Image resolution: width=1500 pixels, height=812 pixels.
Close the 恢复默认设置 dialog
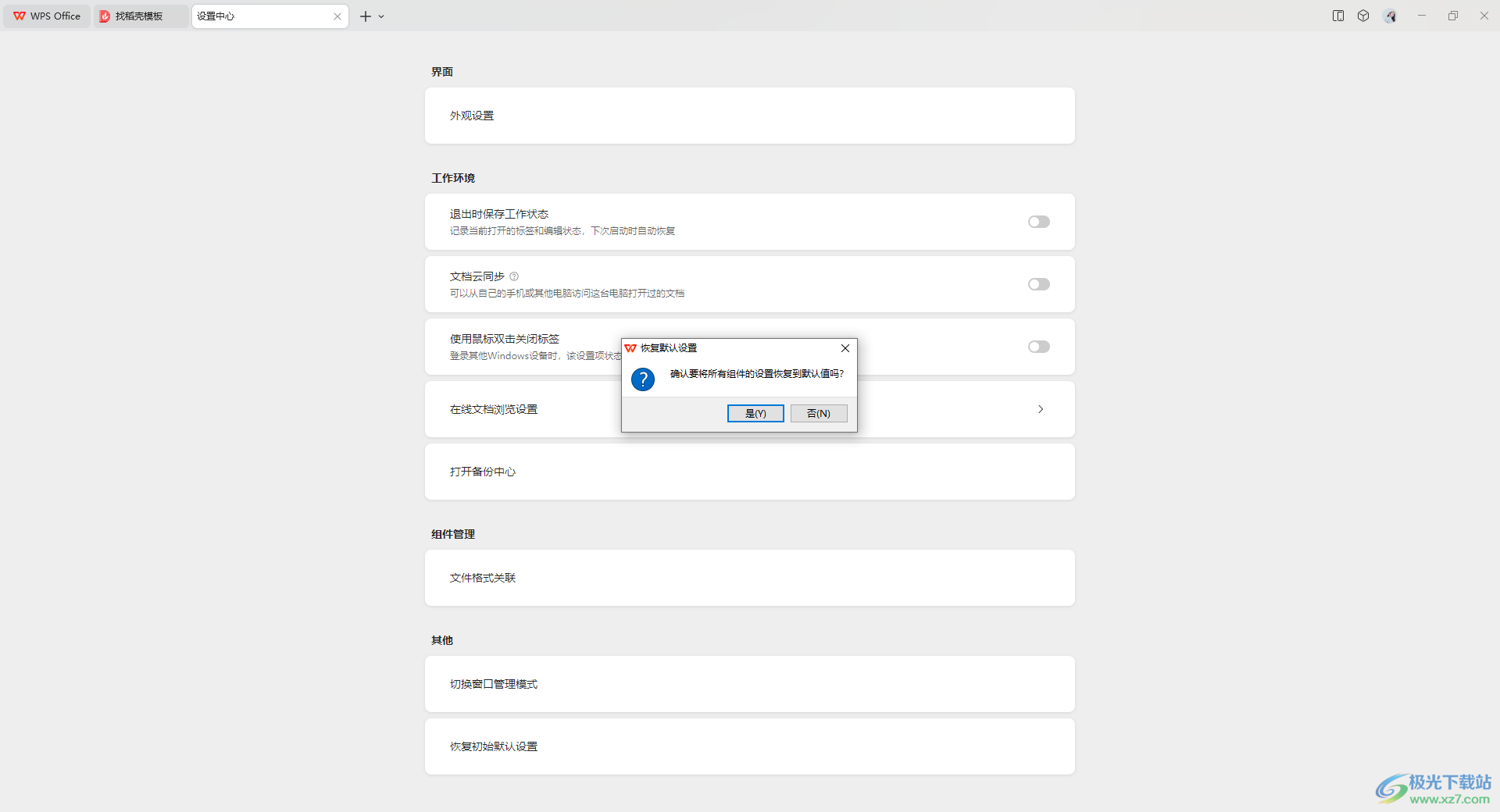point(845,348)
